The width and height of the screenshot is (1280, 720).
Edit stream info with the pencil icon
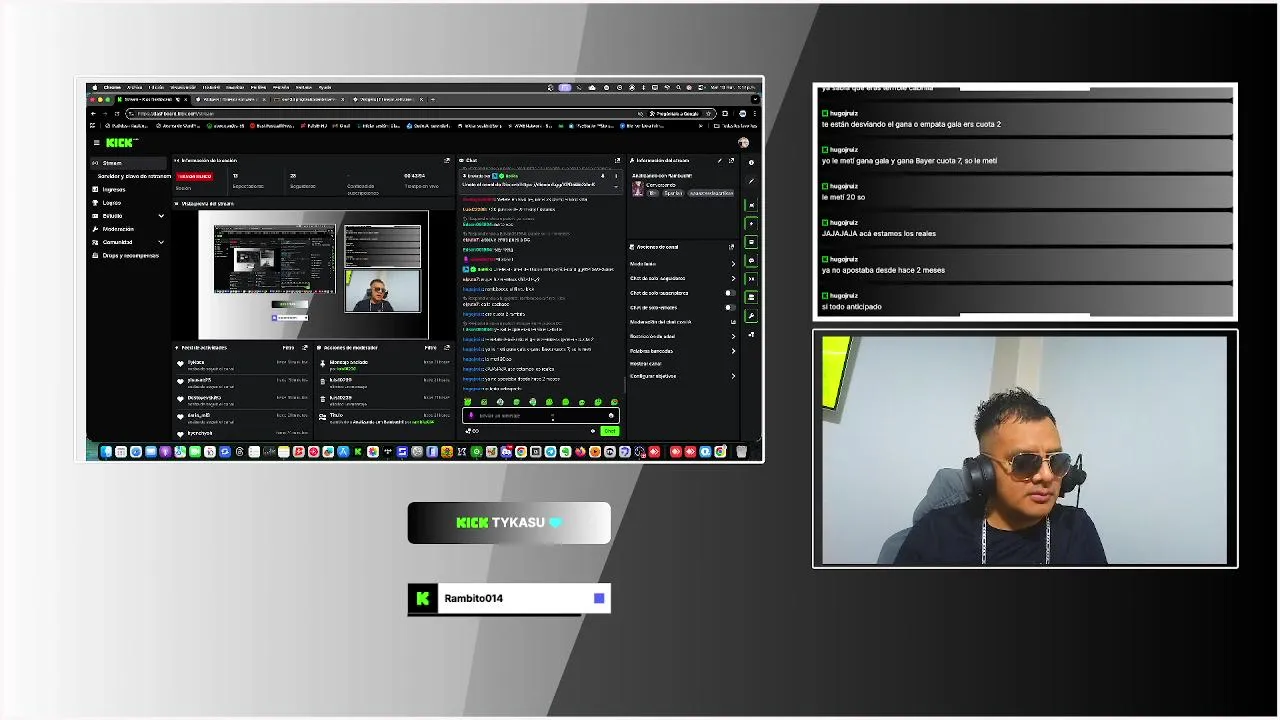point(719,160)
